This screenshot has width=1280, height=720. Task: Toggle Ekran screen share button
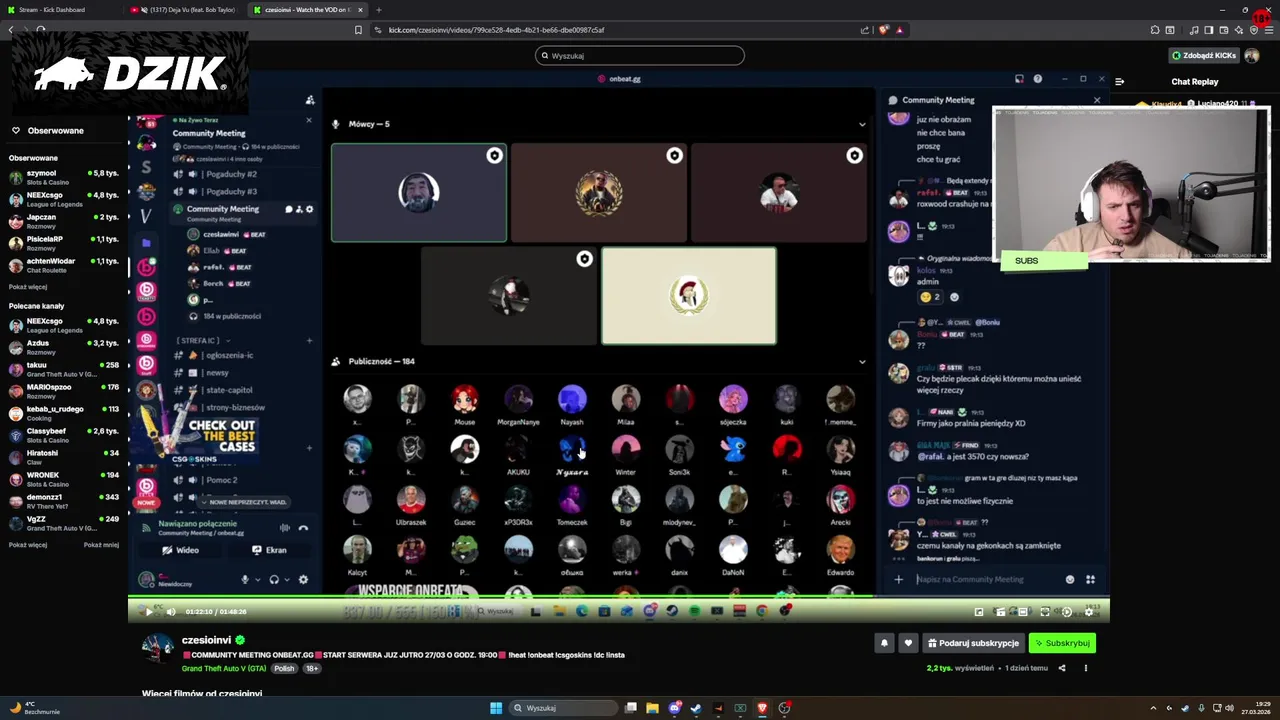[x=269, y=550]
